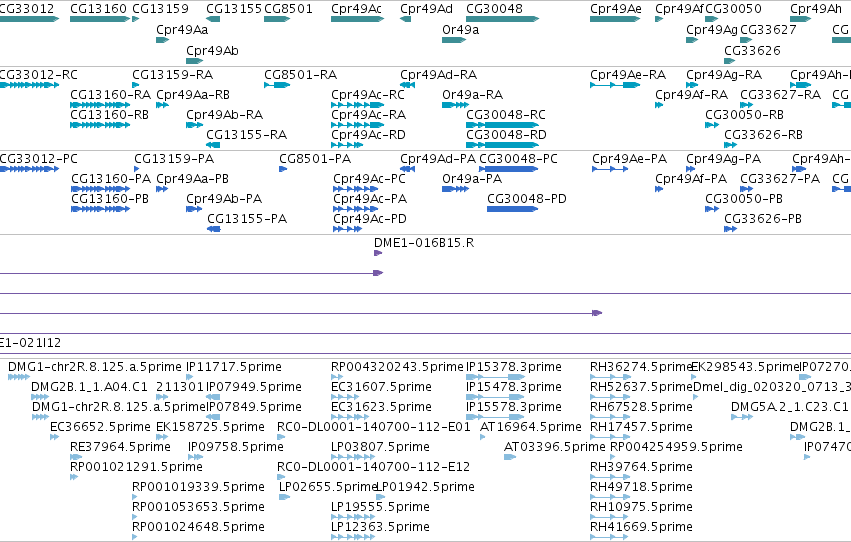
Task: Click the Cpr49Ad-PA protein label
Action: pos(438,158)
